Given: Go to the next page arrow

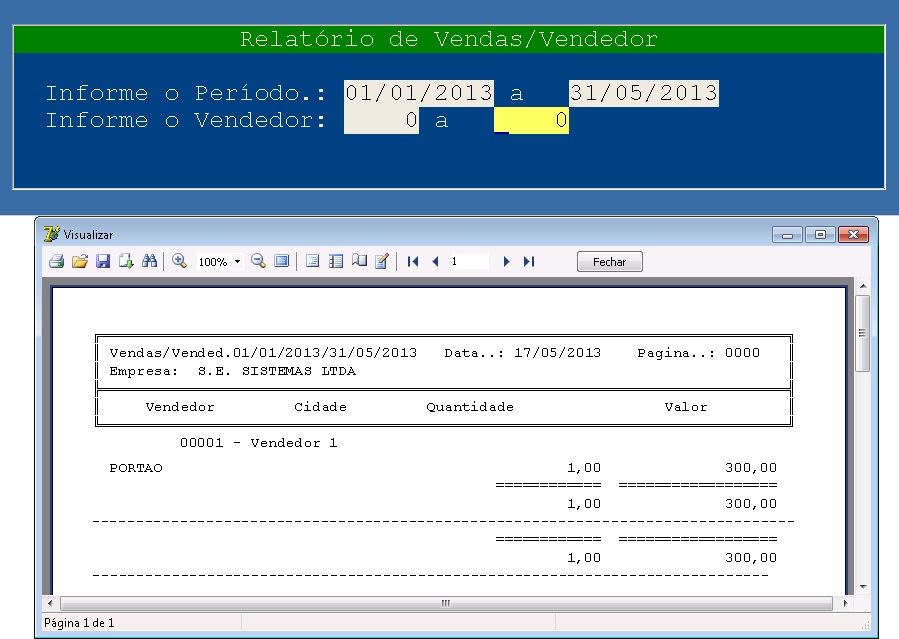Looking at the screenshot, I should pos(507,261).
